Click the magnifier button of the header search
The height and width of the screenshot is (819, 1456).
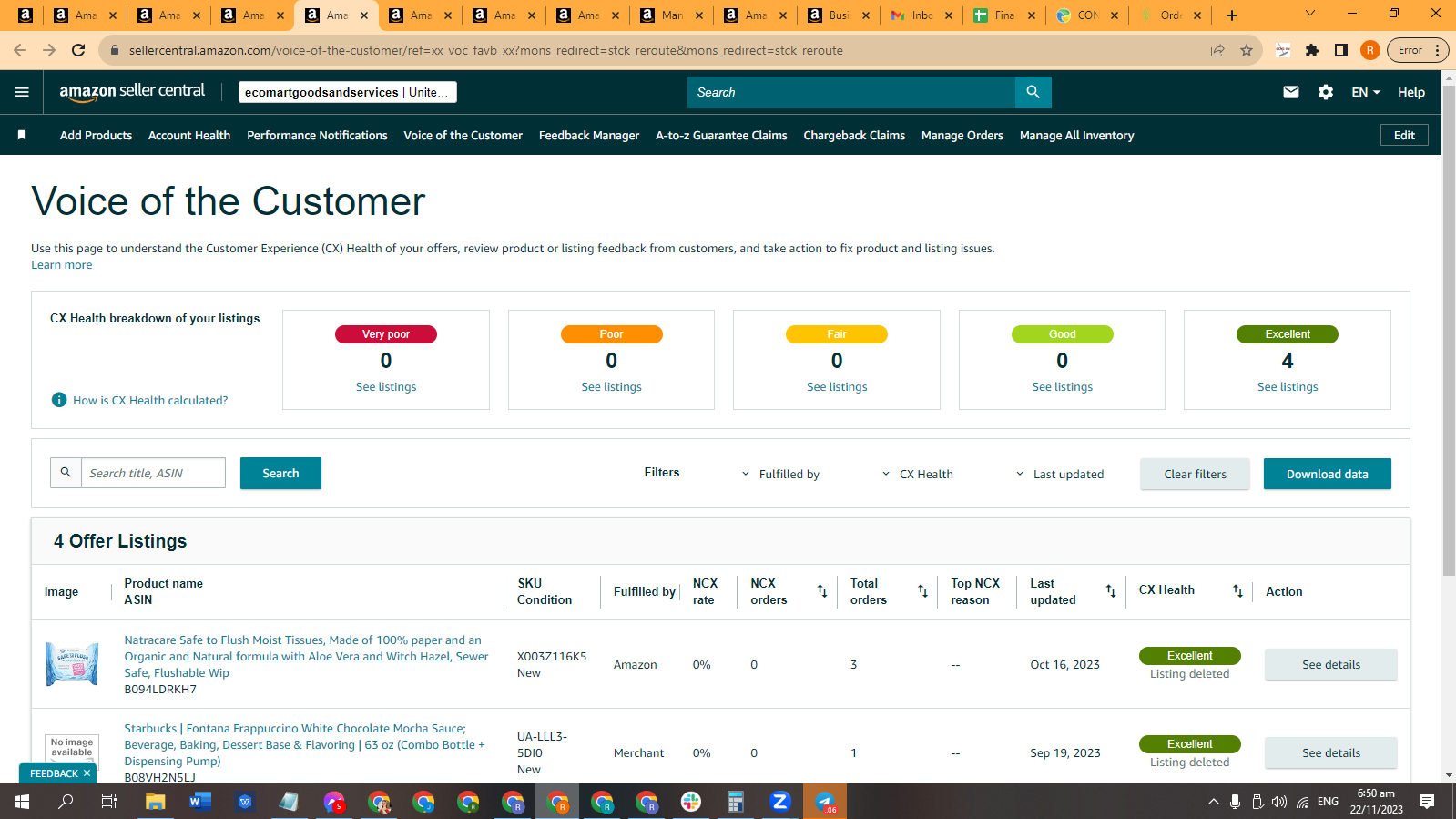click(x=1033, y=92)
